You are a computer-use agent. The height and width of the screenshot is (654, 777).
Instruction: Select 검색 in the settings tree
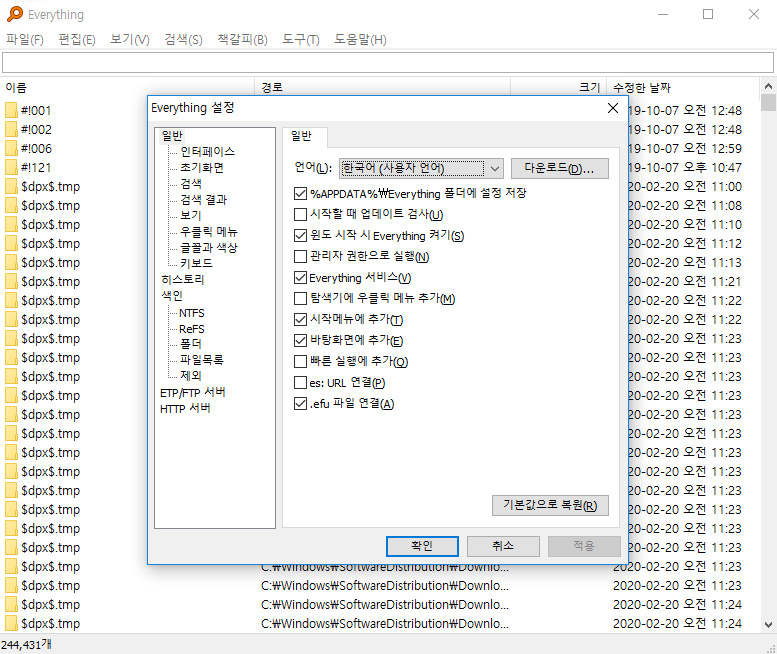click(x=191, y=183)
